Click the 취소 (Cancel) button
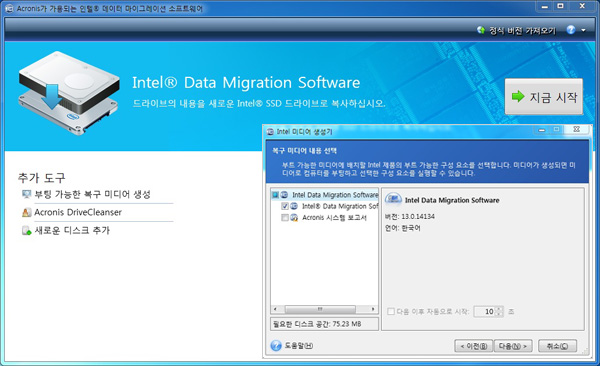The height and width of the screenshot is (366, 600). click(x=557, y=346)
